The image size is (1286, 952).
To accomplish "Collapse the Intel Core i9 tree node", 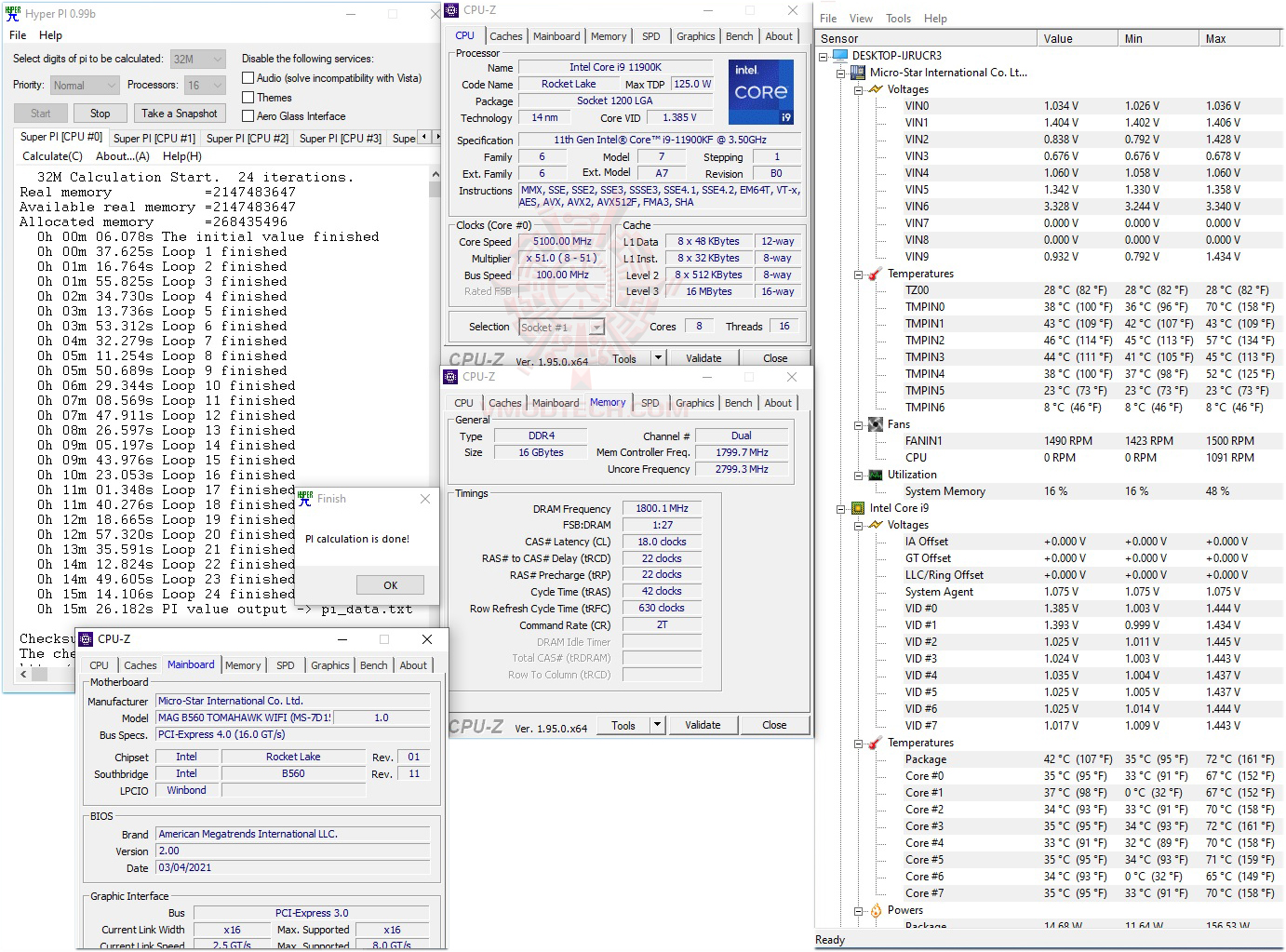I will coord(841,508).
